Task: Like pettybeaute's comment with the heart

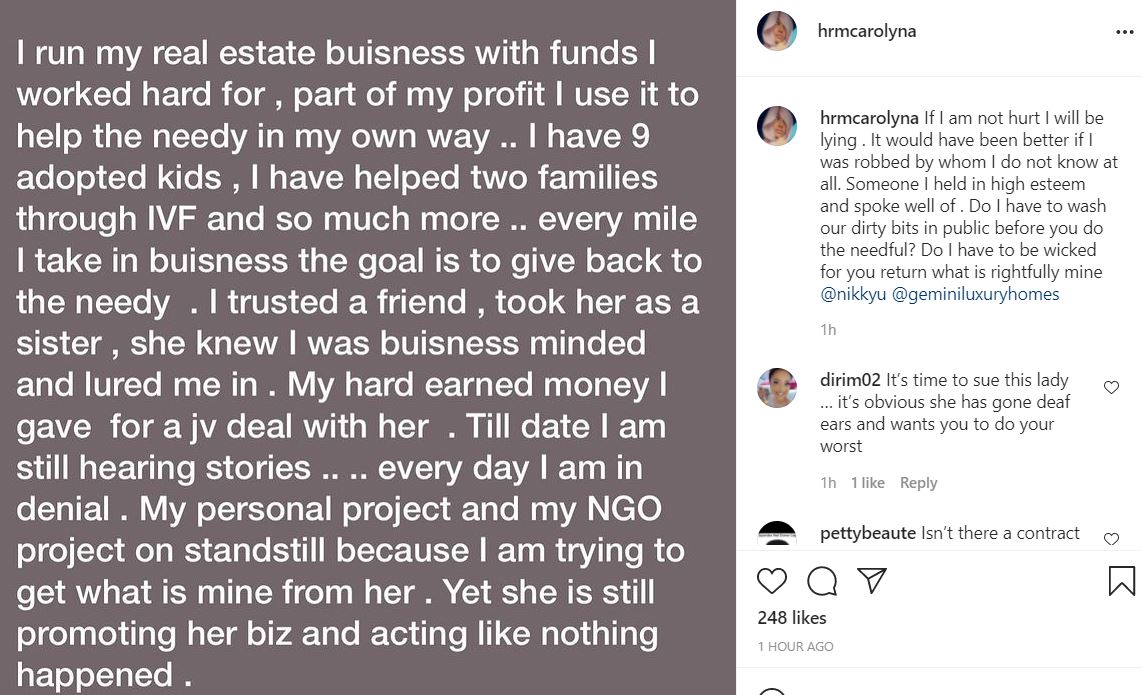Action: click(x=1111, y=539)
